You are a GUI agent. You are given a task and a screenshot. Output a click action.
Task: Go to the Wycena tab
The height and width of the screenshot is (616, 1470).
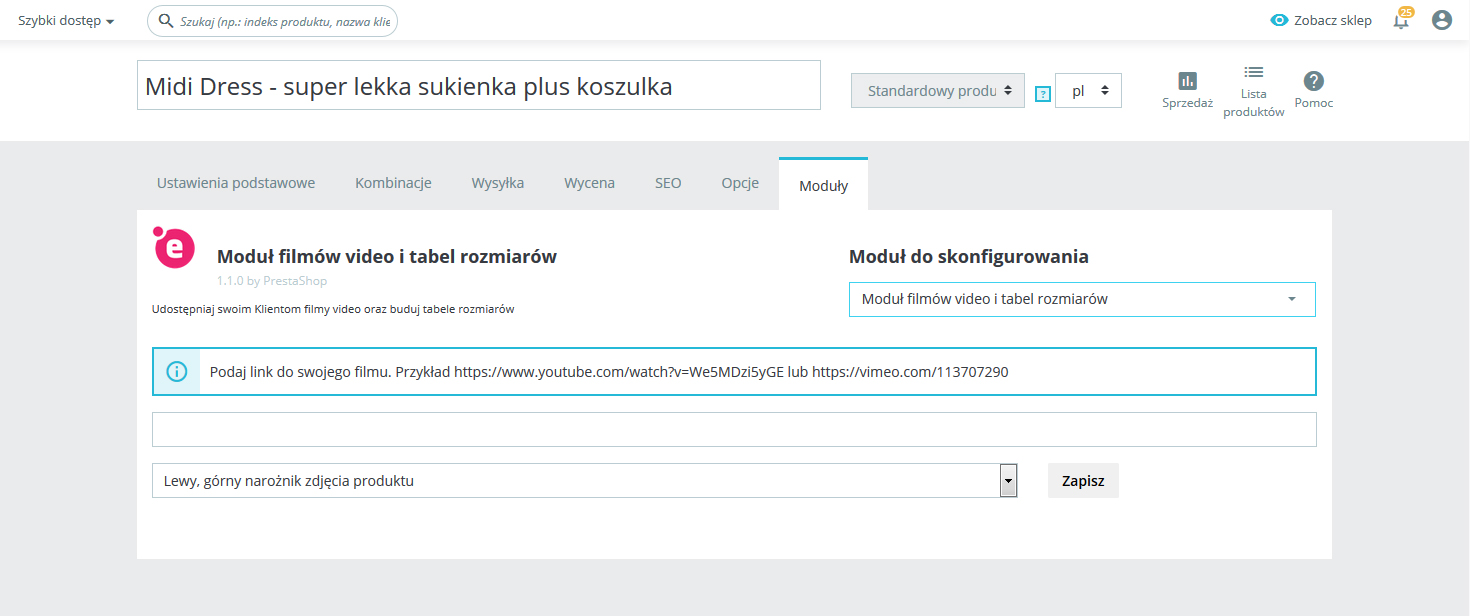pyautogui.click(x=589, y=183)
